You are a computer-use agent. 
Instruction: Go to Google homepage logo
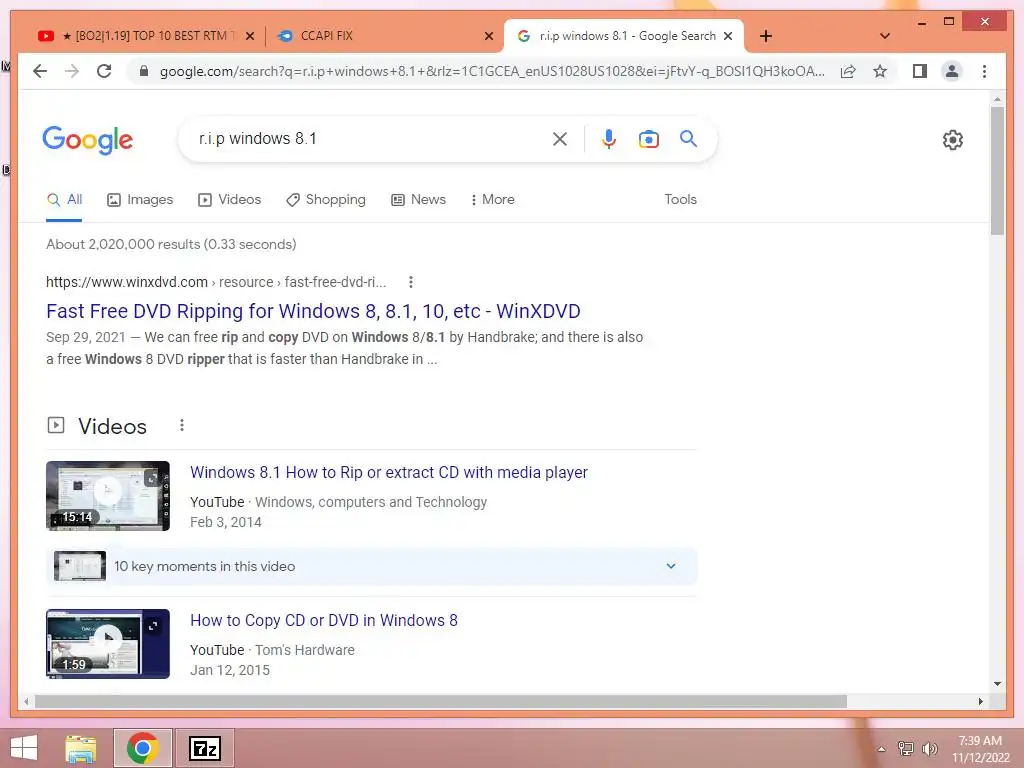click(88, 140)
